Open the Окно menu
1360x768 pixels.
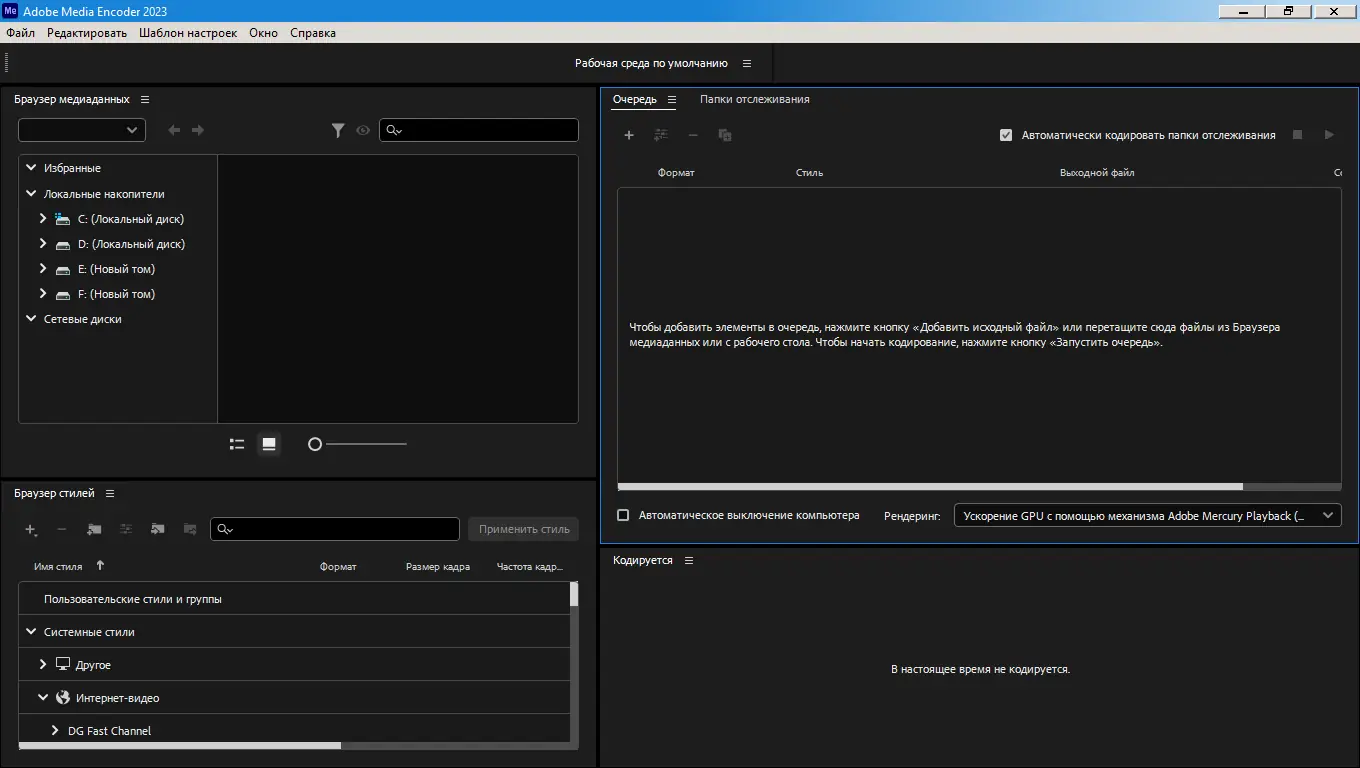[x=264, y=33]
